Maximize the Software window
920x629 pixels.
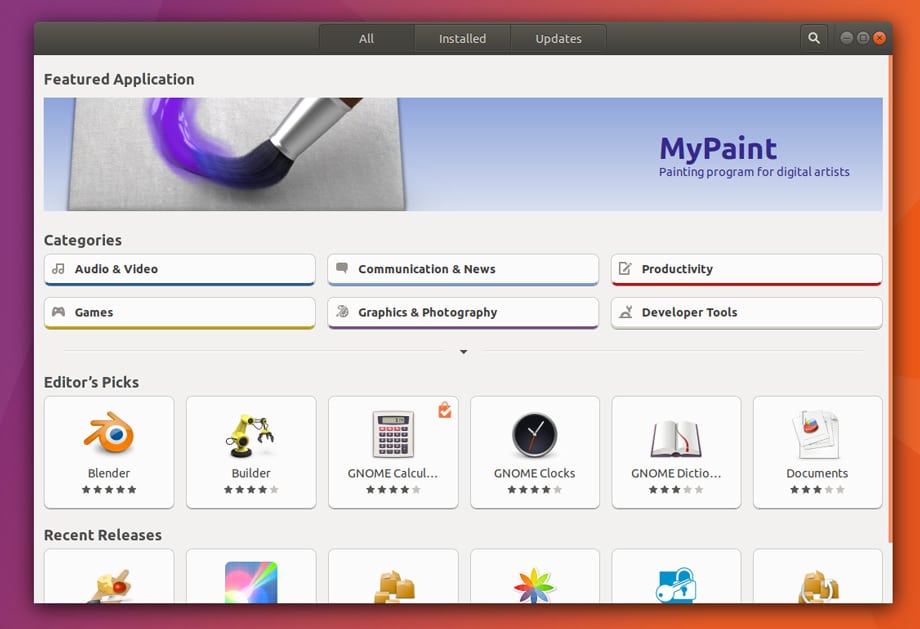[862, 38]
